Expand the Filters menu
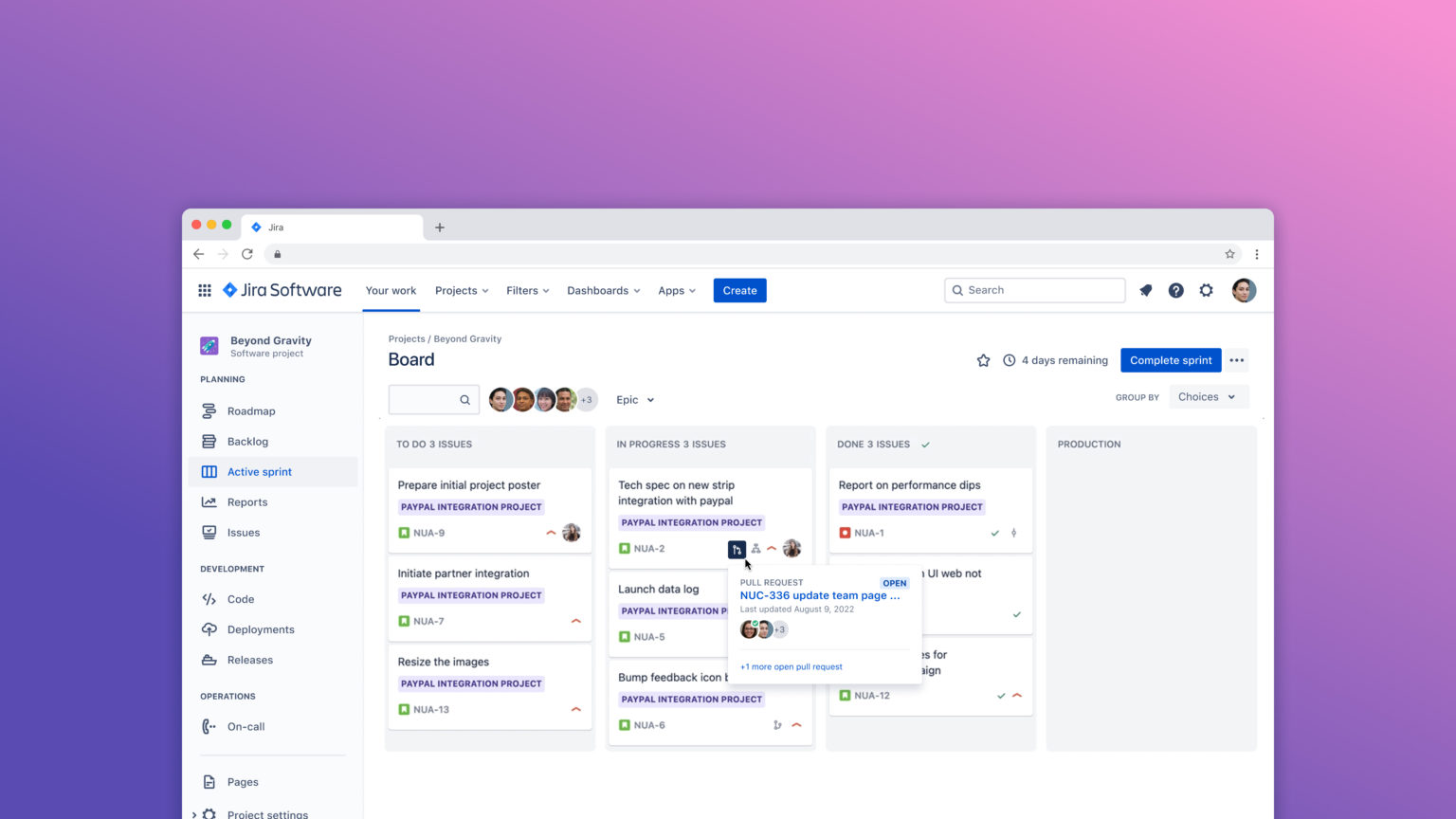1456x819 pixels. tap(527, 290)
